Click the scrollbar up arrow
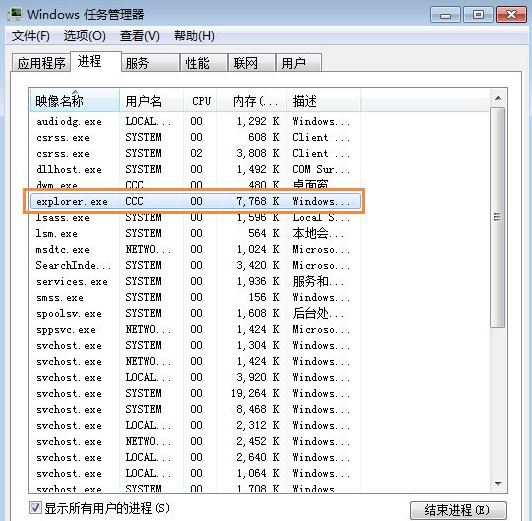The width and height of the screenshot is (532, 521). pos(498,98)
